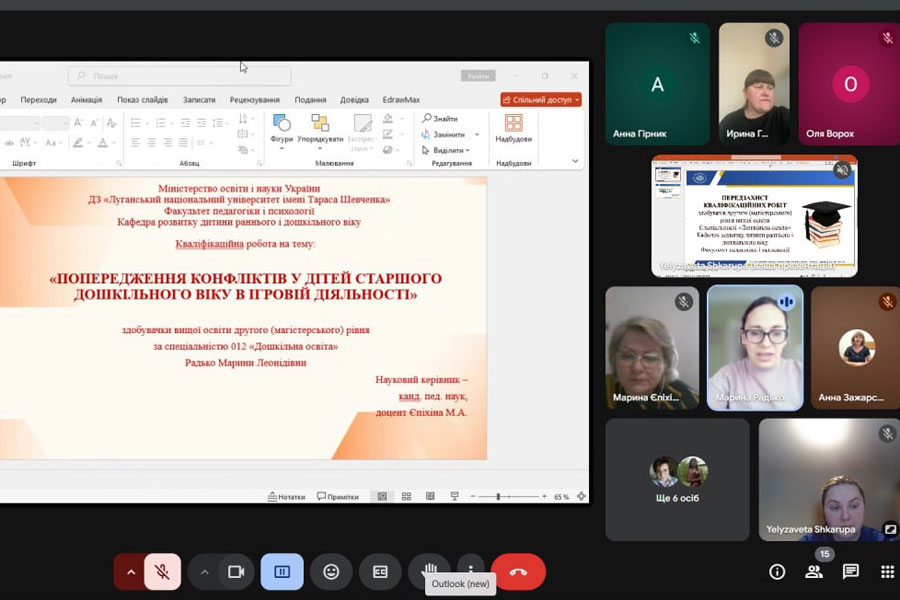Open Шрифт group dialog launcher
The image size is (900, 600).
[x=119, y=163]
